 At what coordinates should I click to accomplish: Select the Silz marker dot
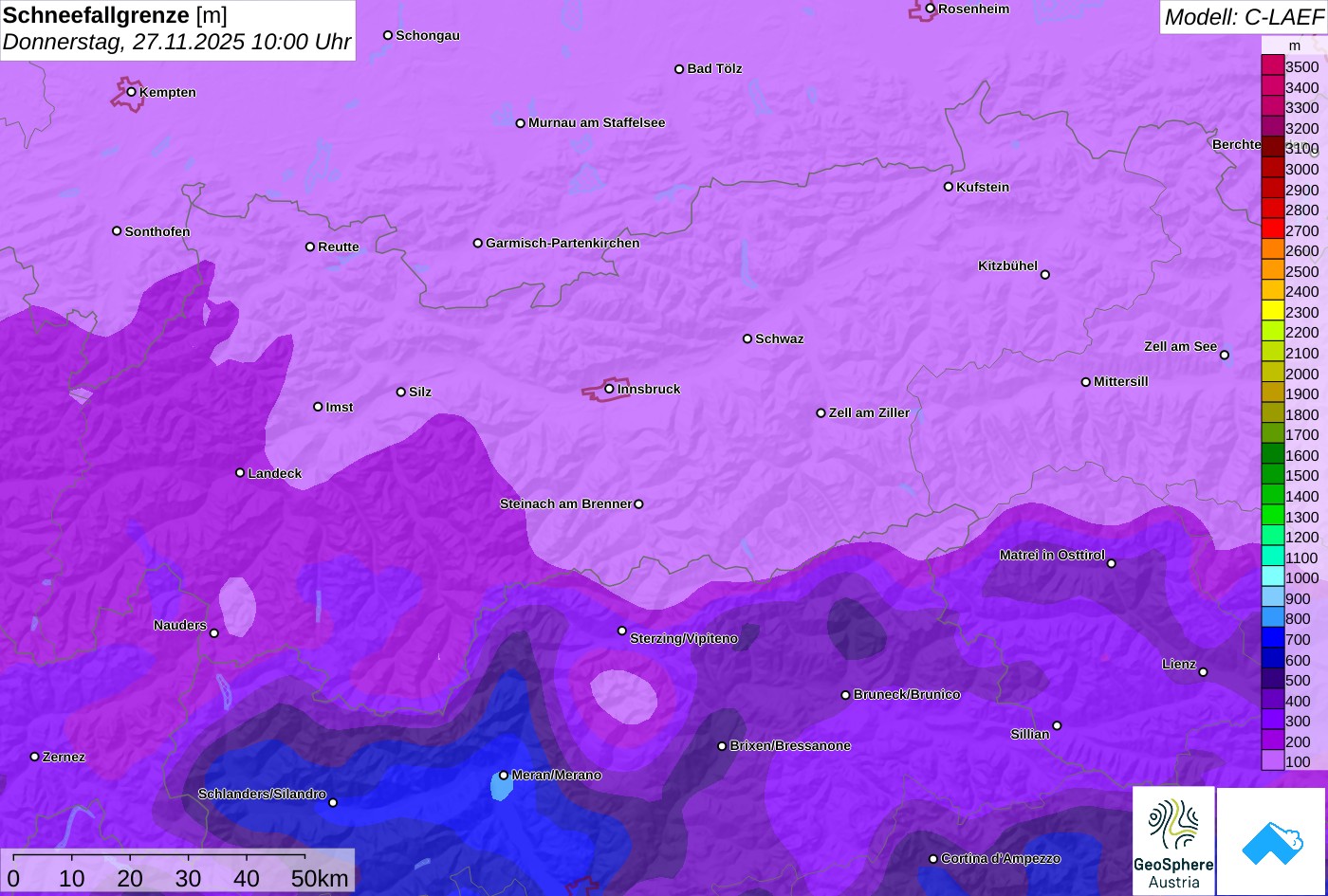click(401, 392)
